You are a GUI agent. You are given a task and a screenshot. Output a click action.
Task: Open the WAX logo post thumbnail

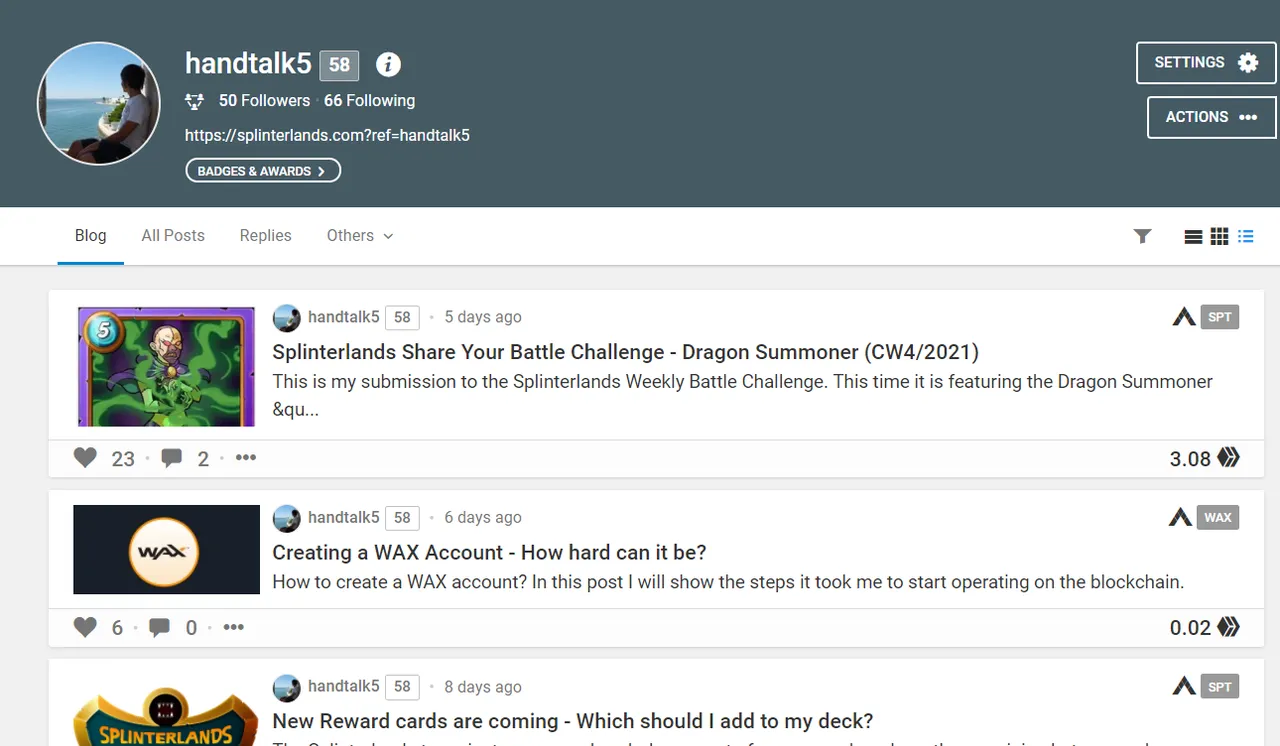pos(166,549)
